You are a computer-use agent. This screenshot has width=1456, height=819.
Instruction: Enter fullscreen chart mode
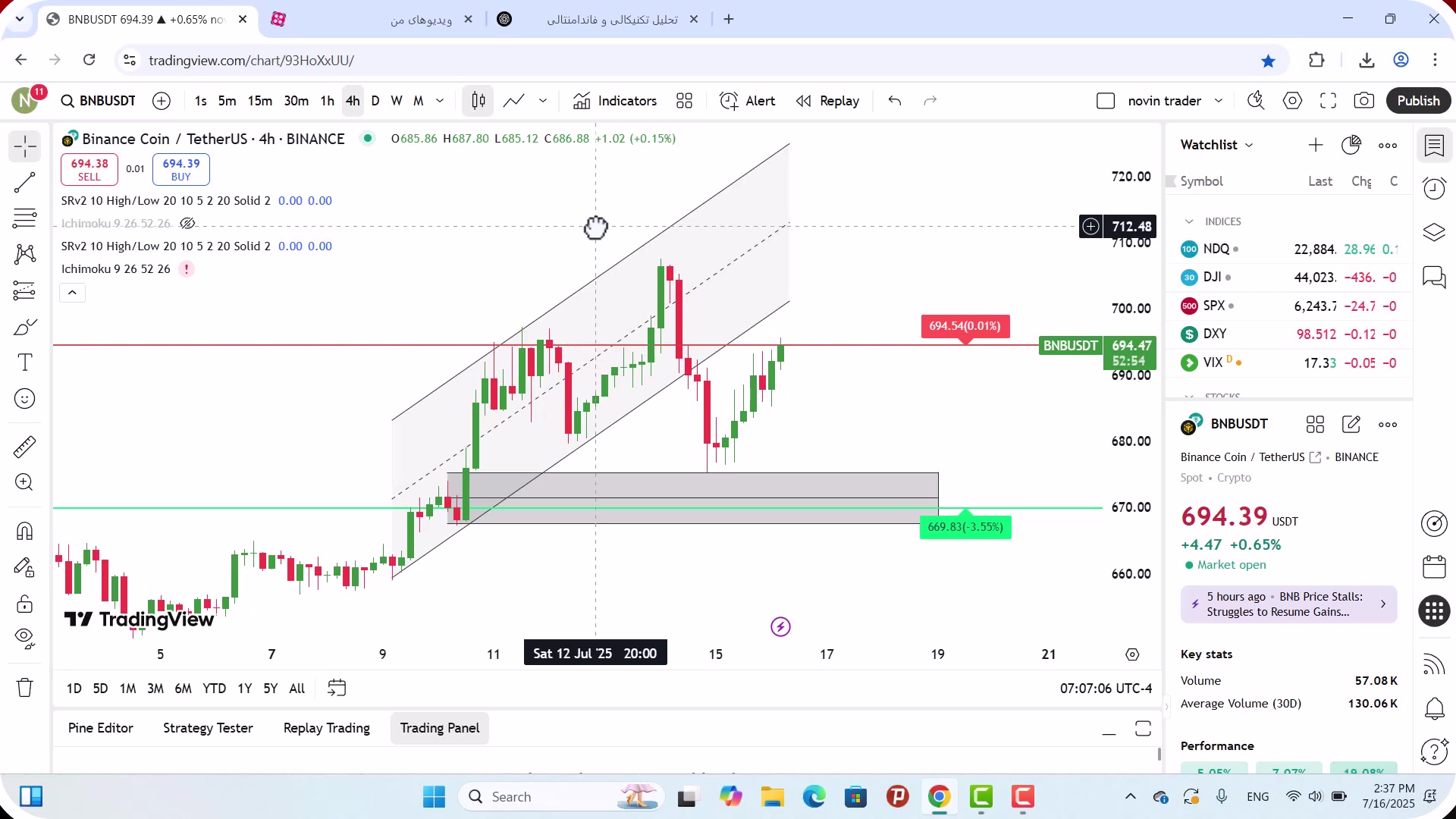(x=1328, y=101)
